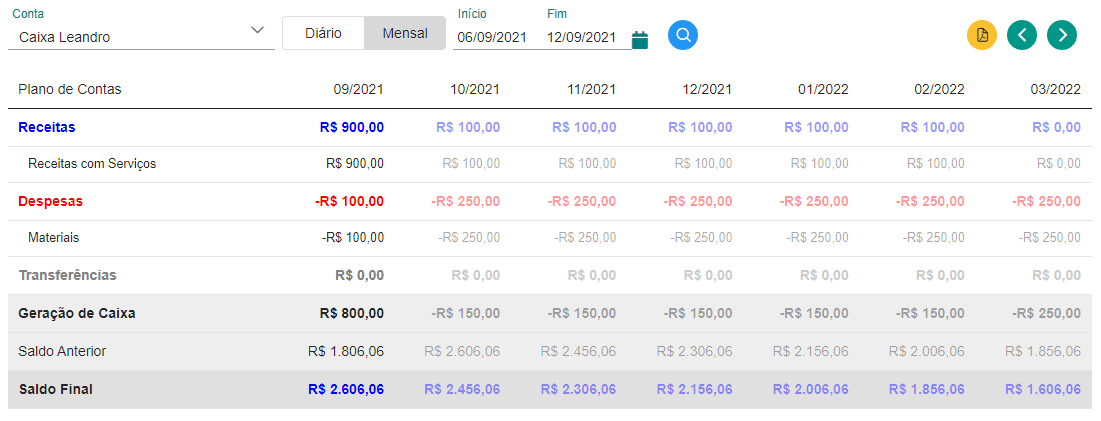Click the 09/2021 column header
Screen dimensions: 1101x421
pyautogui.click(x=359, y=89)
